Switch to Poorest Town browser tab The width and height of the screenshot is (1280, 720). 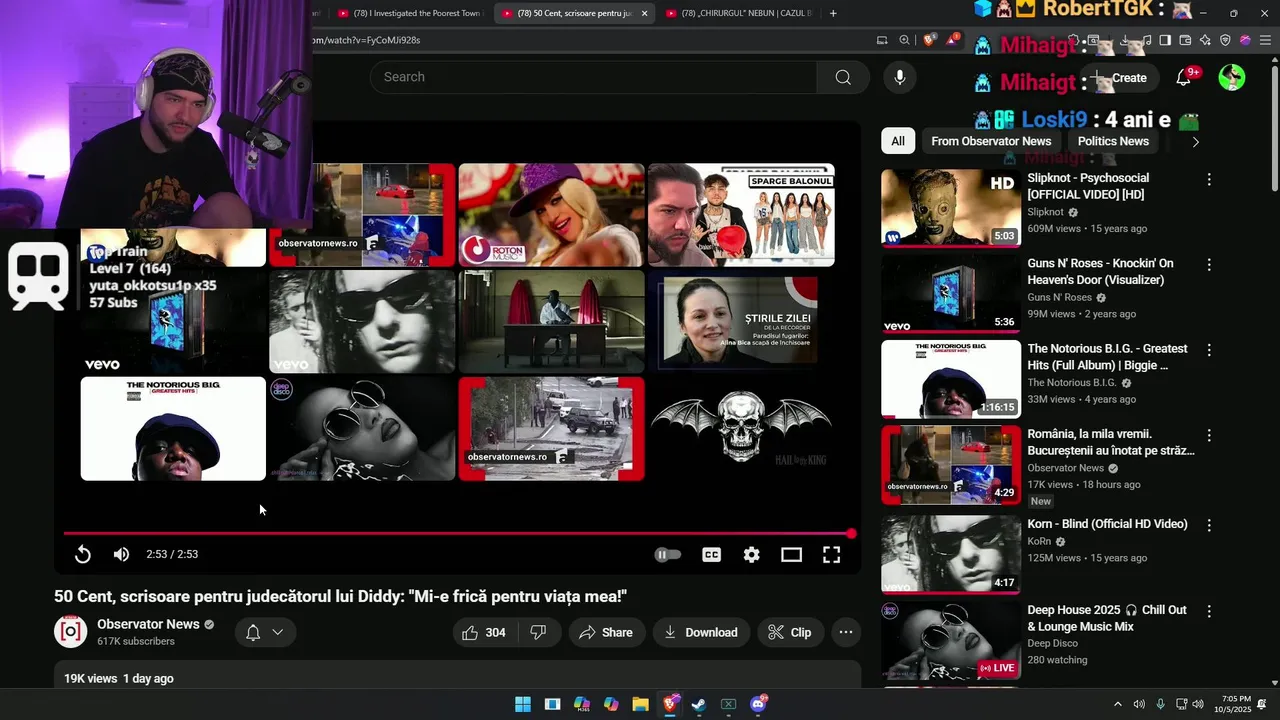410,13
